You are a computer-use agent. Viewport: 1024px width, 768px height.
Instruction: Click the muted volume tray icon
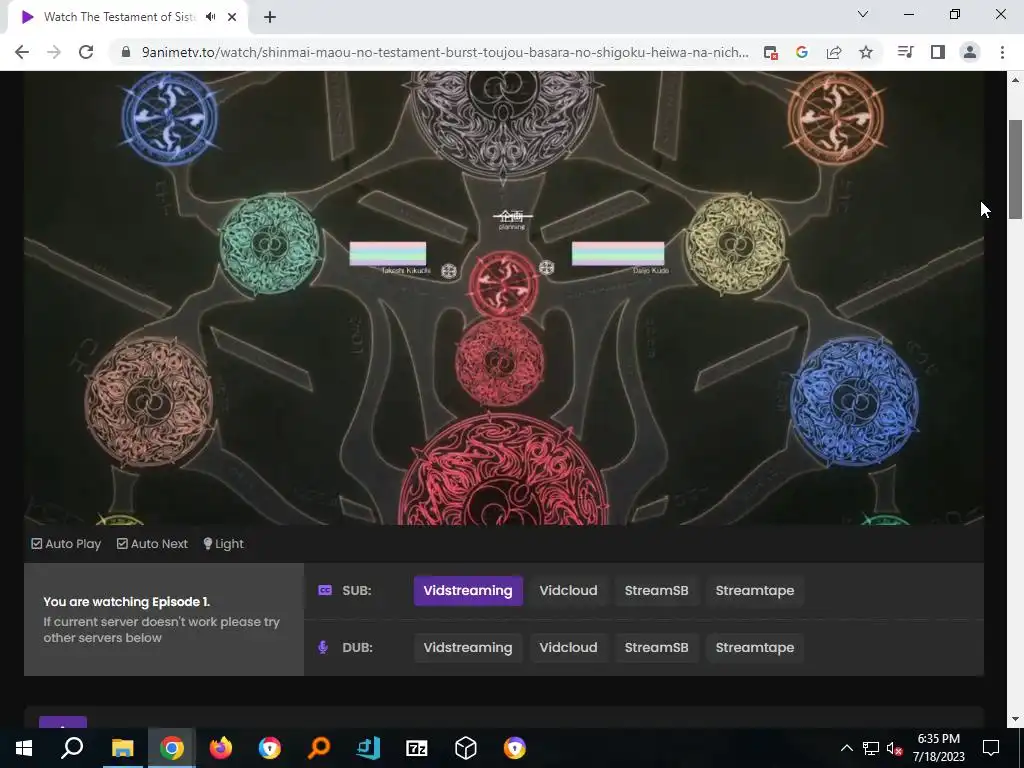point(895,748)
